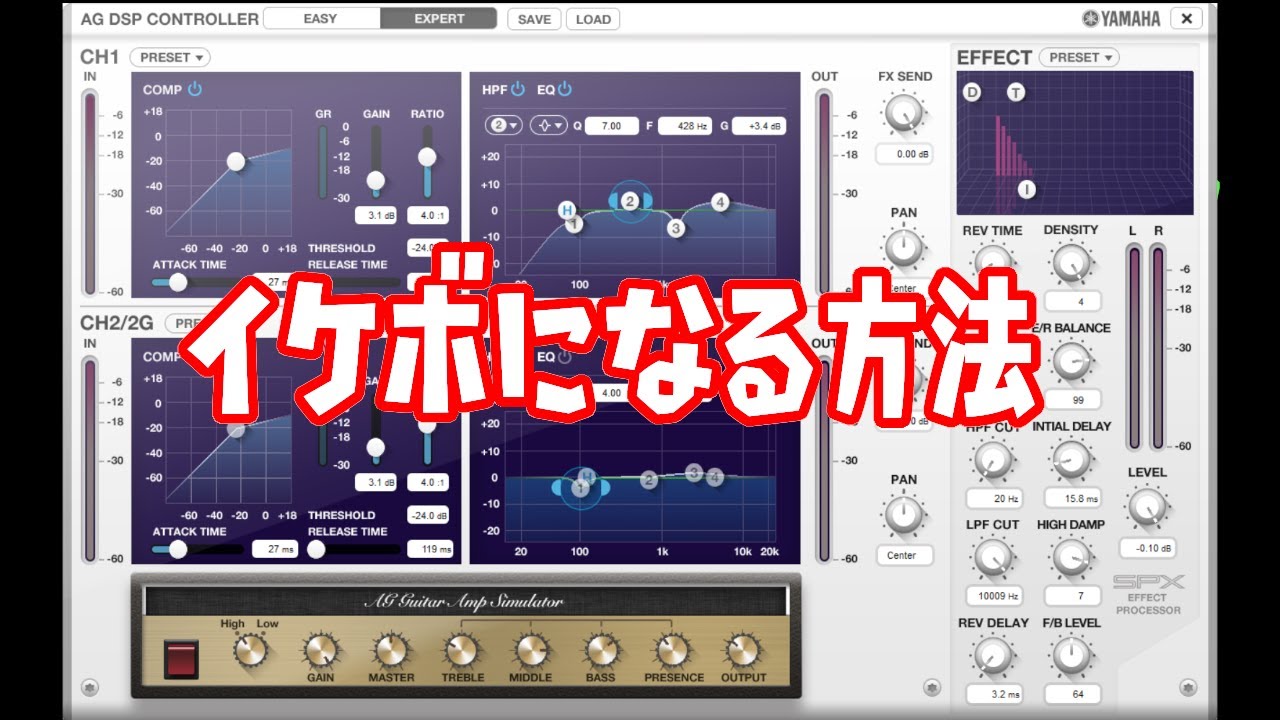Click the CH1 compressor threshold handle
1280x720 pixels.
(235, 161)
